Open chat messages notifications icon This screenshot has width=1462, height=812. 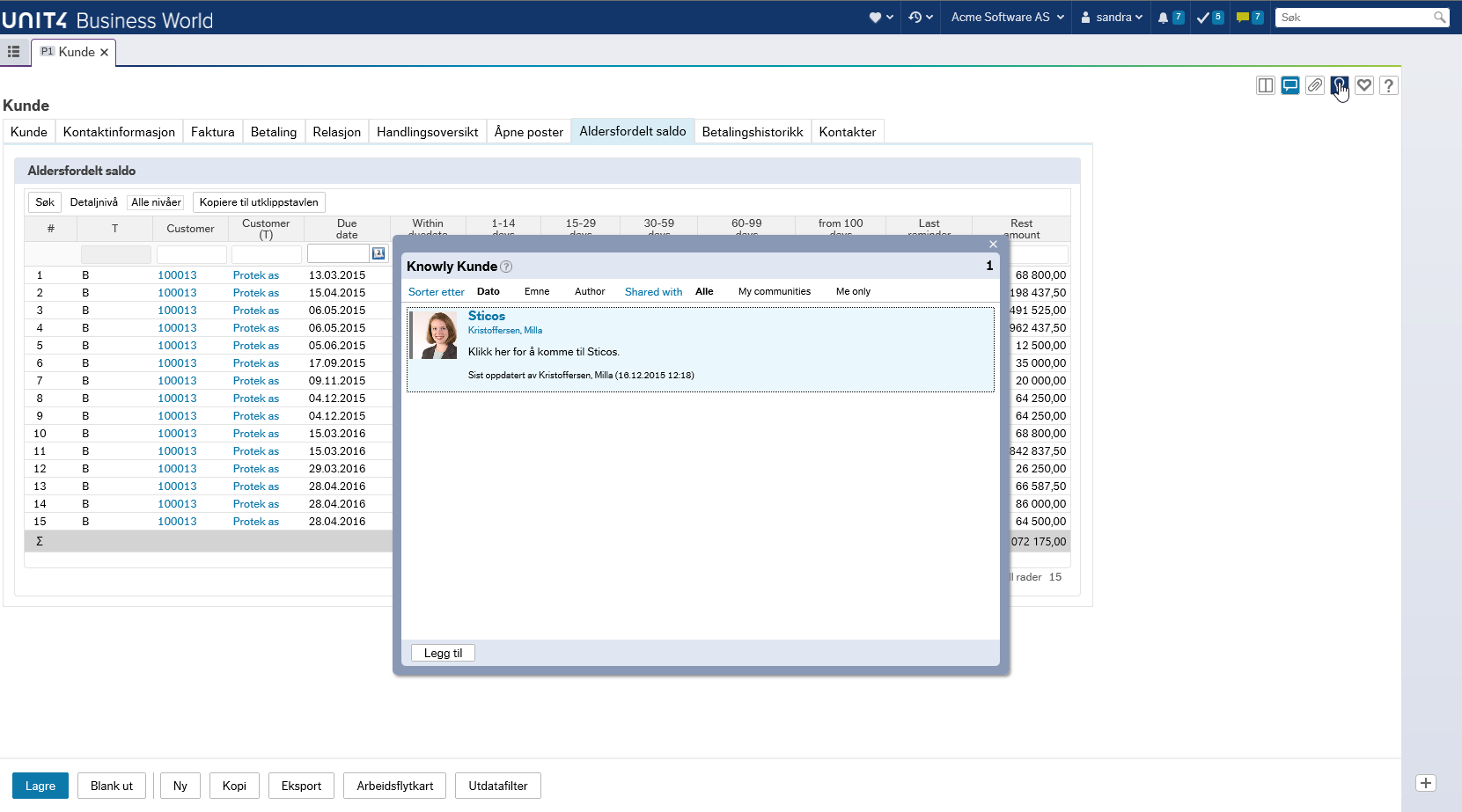(1249, 18)
